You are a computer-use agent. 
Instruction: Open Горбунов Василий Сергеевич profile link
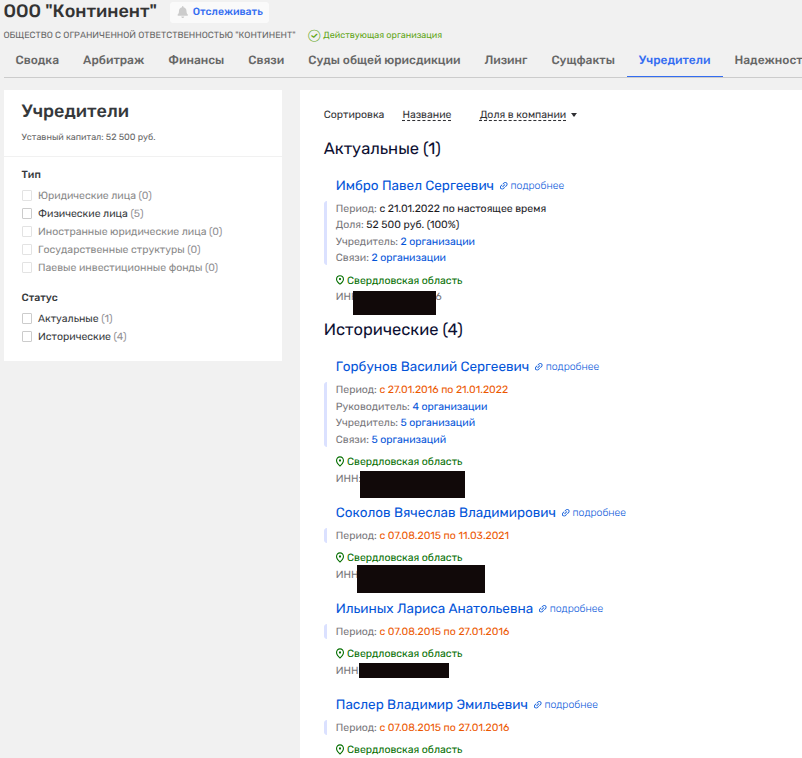[x=431, y=367]
